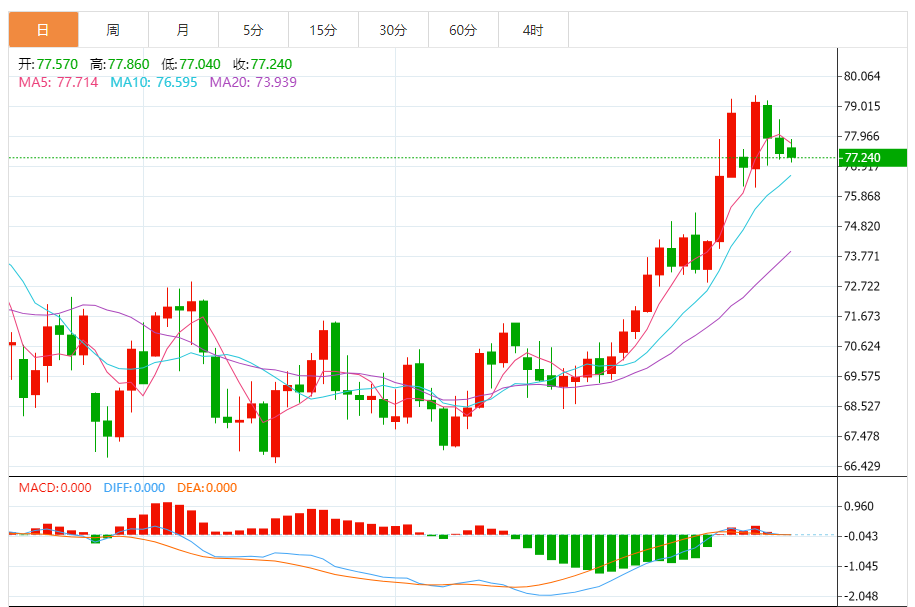Image resolution: width=915 pixels, height=607 pixels.
Task: Click the 71.673 price axis label
Action: pyautogui.click(x=862, y=316)
